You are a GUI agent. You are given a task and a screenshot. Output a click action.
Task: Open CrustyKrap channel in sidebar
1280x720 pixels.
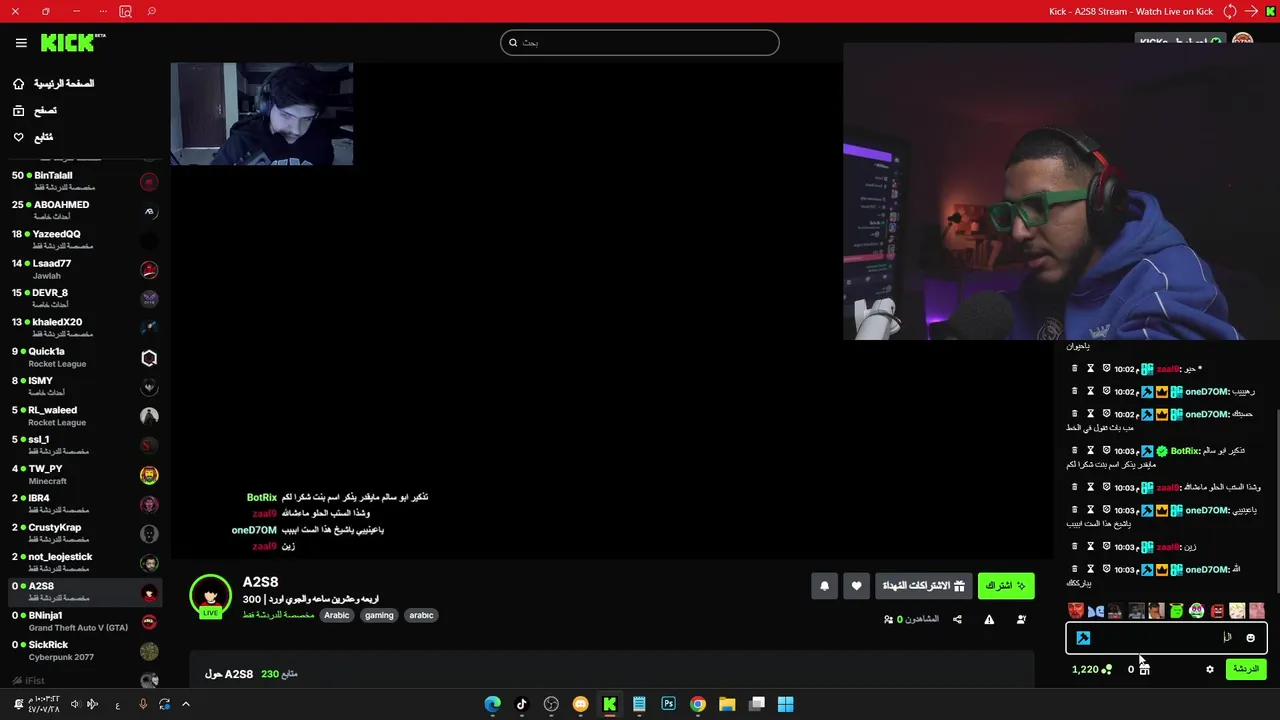(84, 533)
